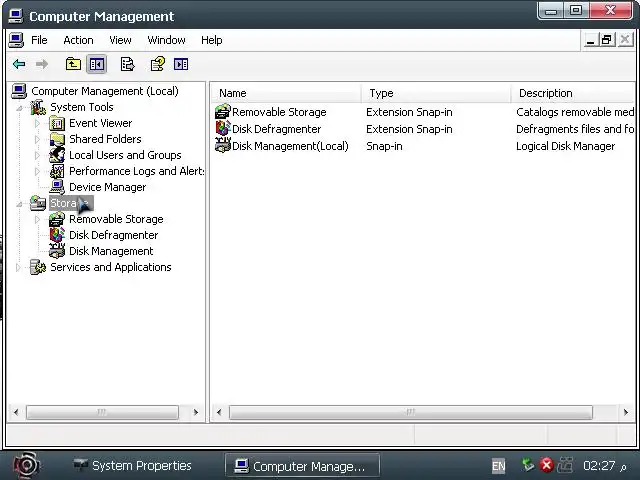Expand Performance Logs and Alerts node

(37, 171)
